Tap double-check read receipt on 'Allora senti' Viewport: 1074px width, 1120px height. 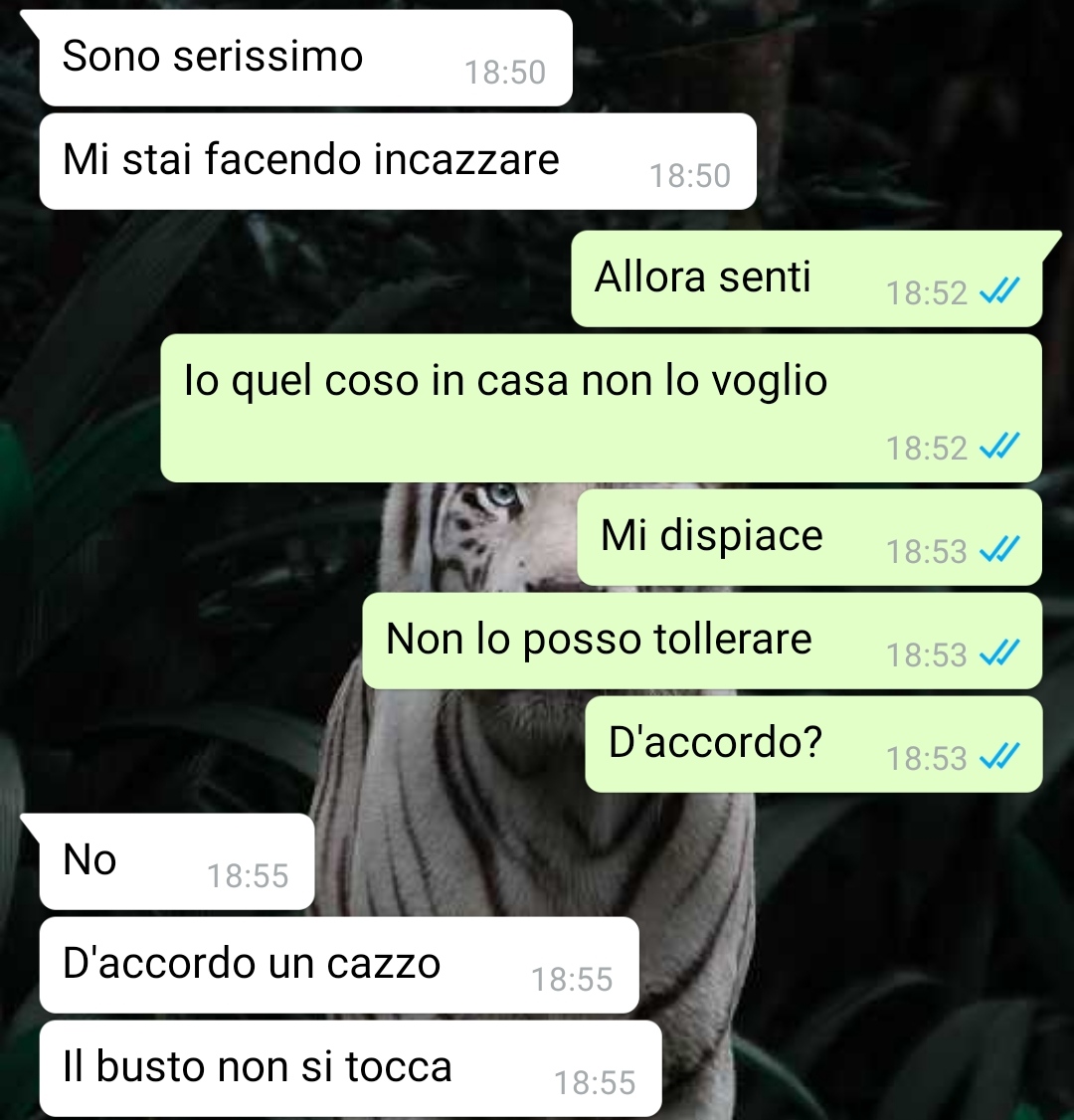(x=999, y=290)
